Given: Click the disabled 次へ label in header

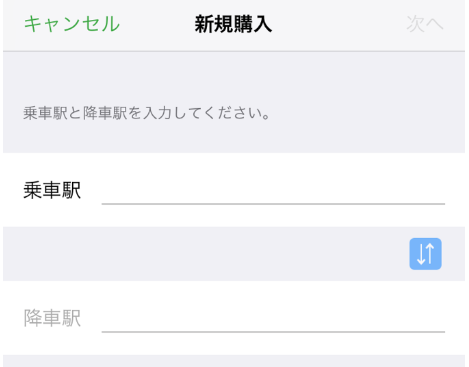Looking at the screenshot, I should tap(425, 24).
